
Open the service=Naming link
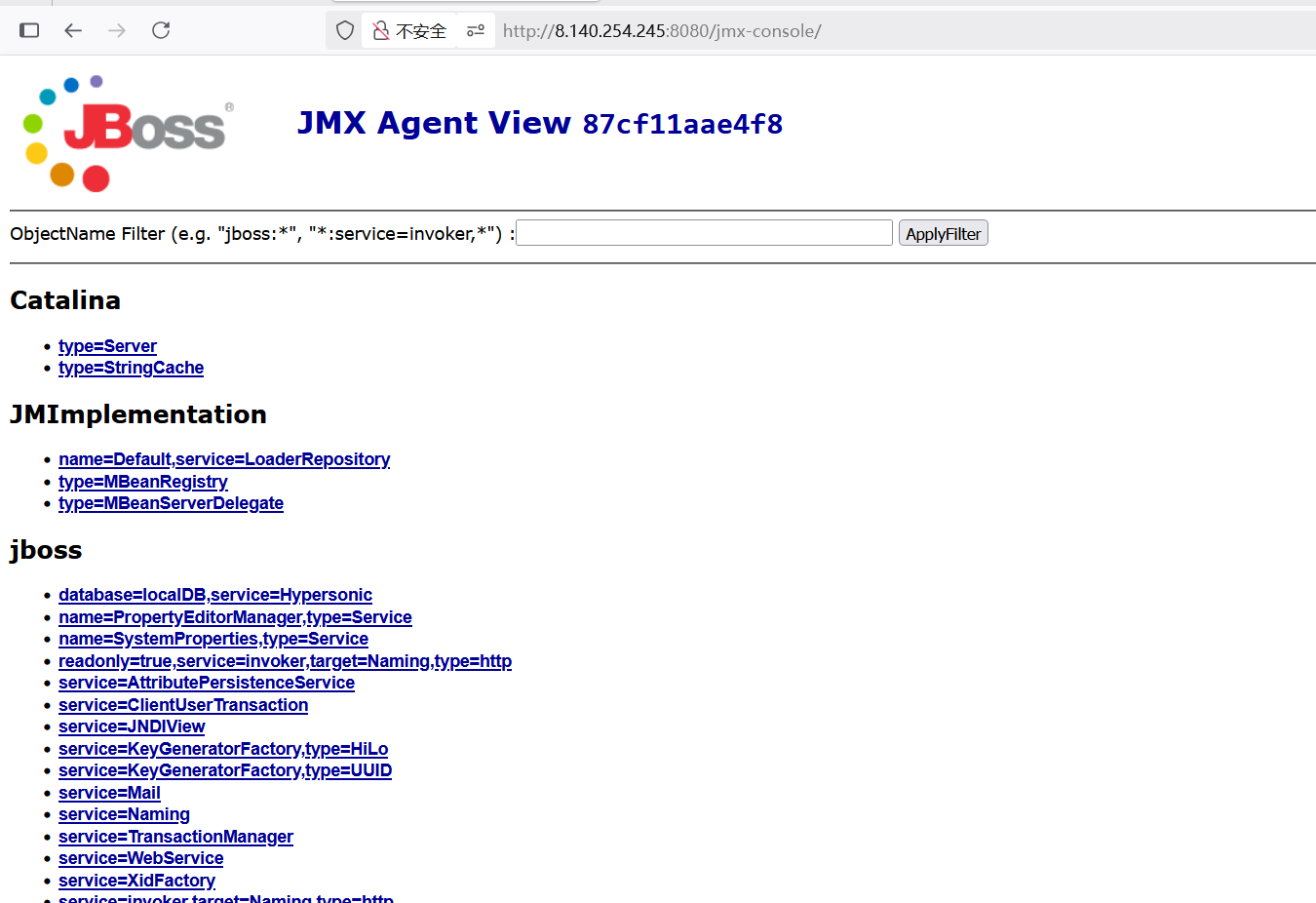pyautogui.click(x=124, y=814)
